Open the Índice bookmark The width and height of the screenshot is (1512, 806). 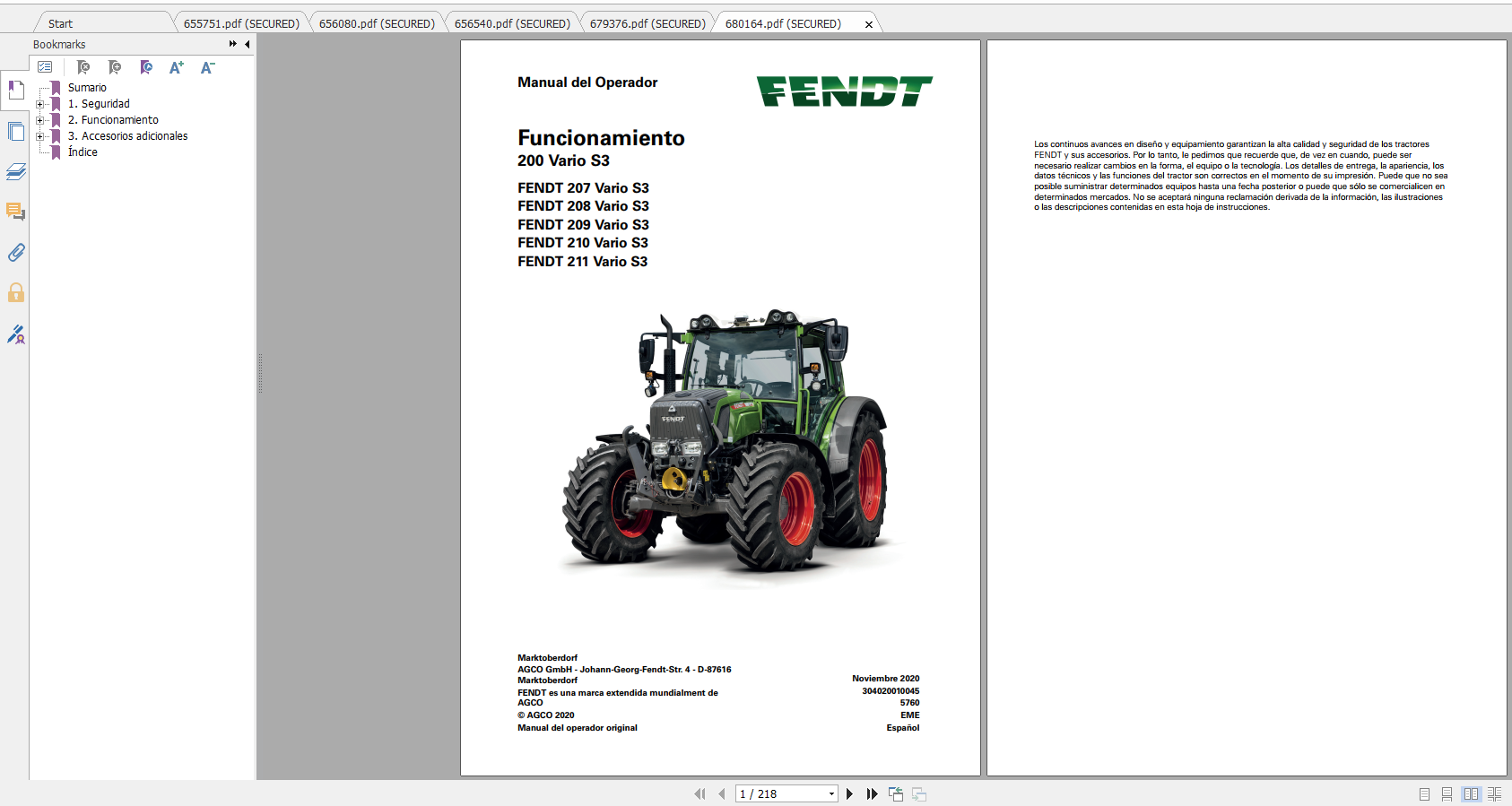click(x=83, y=152)
